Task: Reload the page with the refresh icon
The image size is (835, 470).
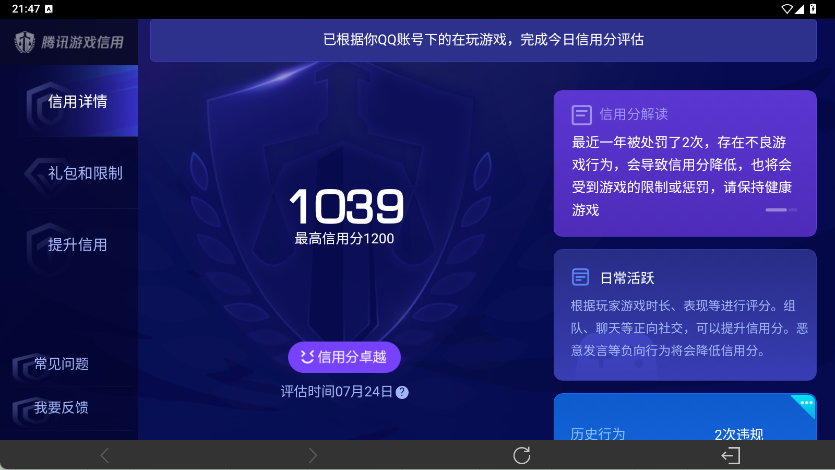Action: pos(521,456)
